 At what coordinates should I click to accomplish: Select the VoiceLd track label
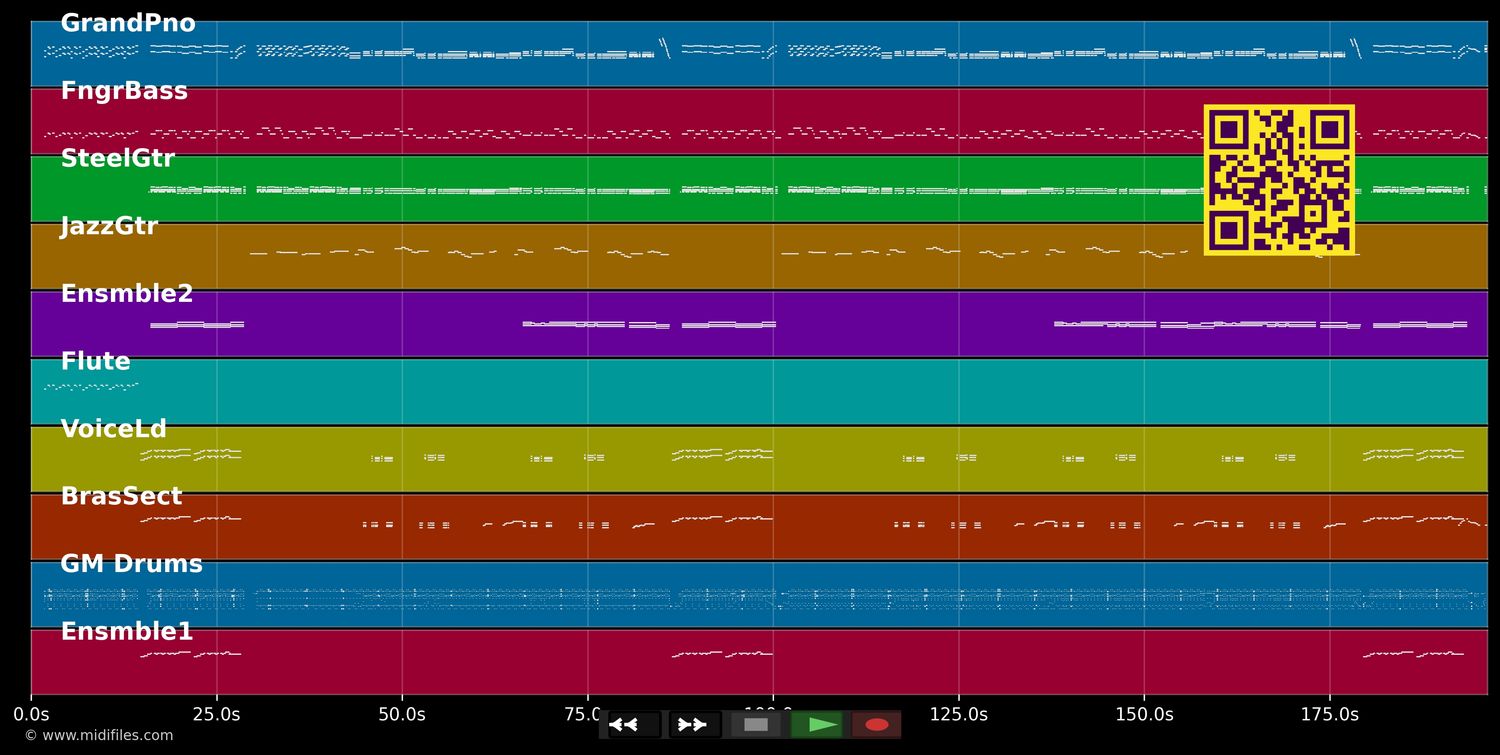coord(114,430)
